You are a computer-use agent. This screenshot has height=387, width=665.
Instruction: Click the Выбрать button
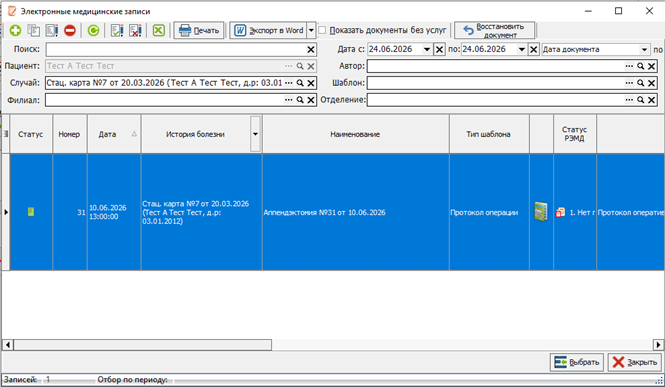pyautogui.click(x=577, y=362)
